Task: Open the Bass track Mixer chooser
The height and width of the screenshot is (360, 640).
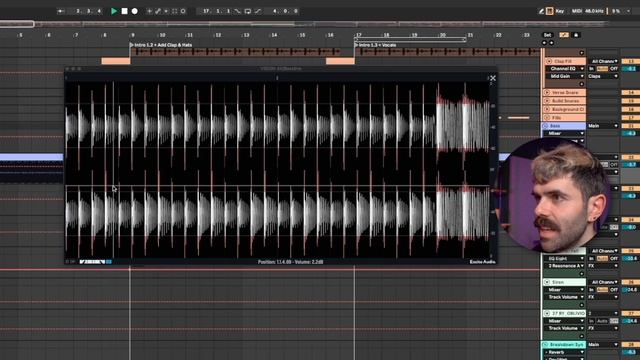Action: click(x=565, y=133)
